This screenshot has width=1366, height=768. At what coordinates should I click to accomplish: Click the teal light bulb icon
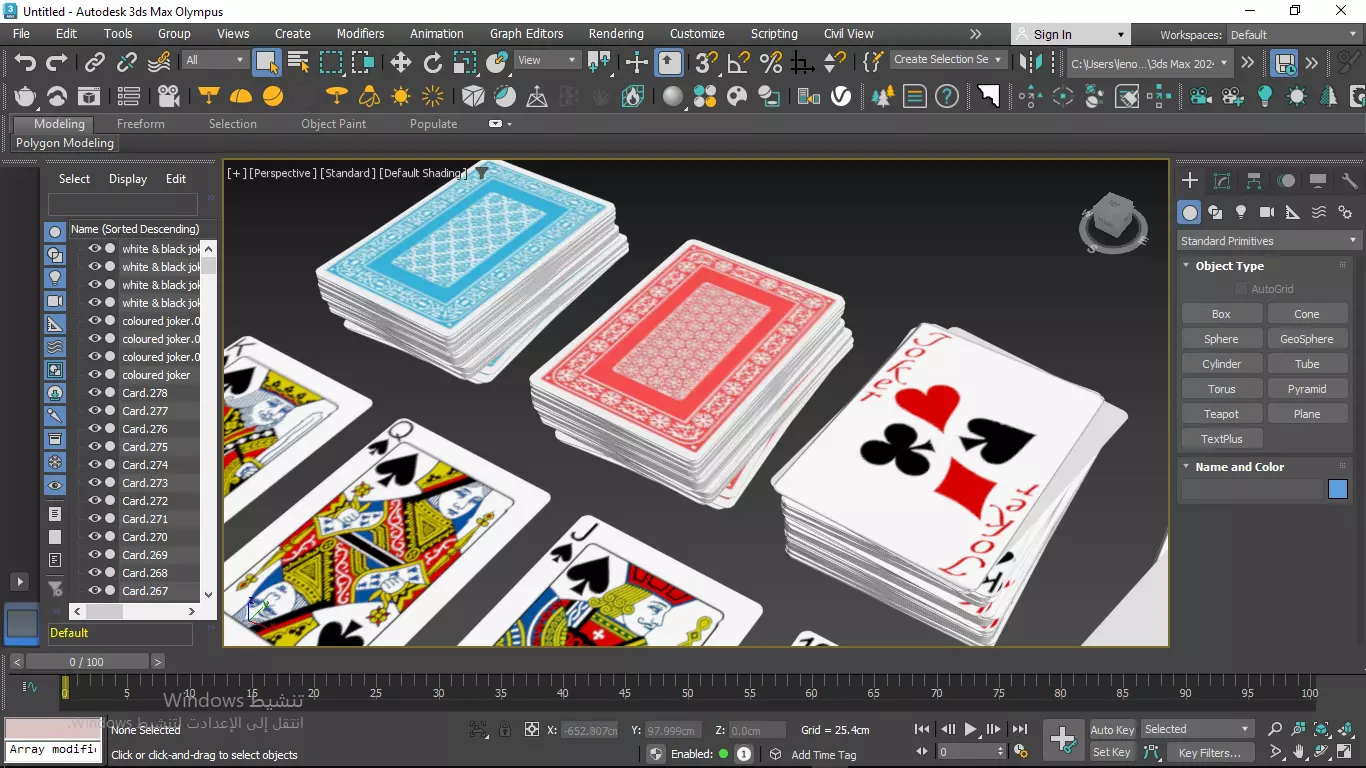1264,97
